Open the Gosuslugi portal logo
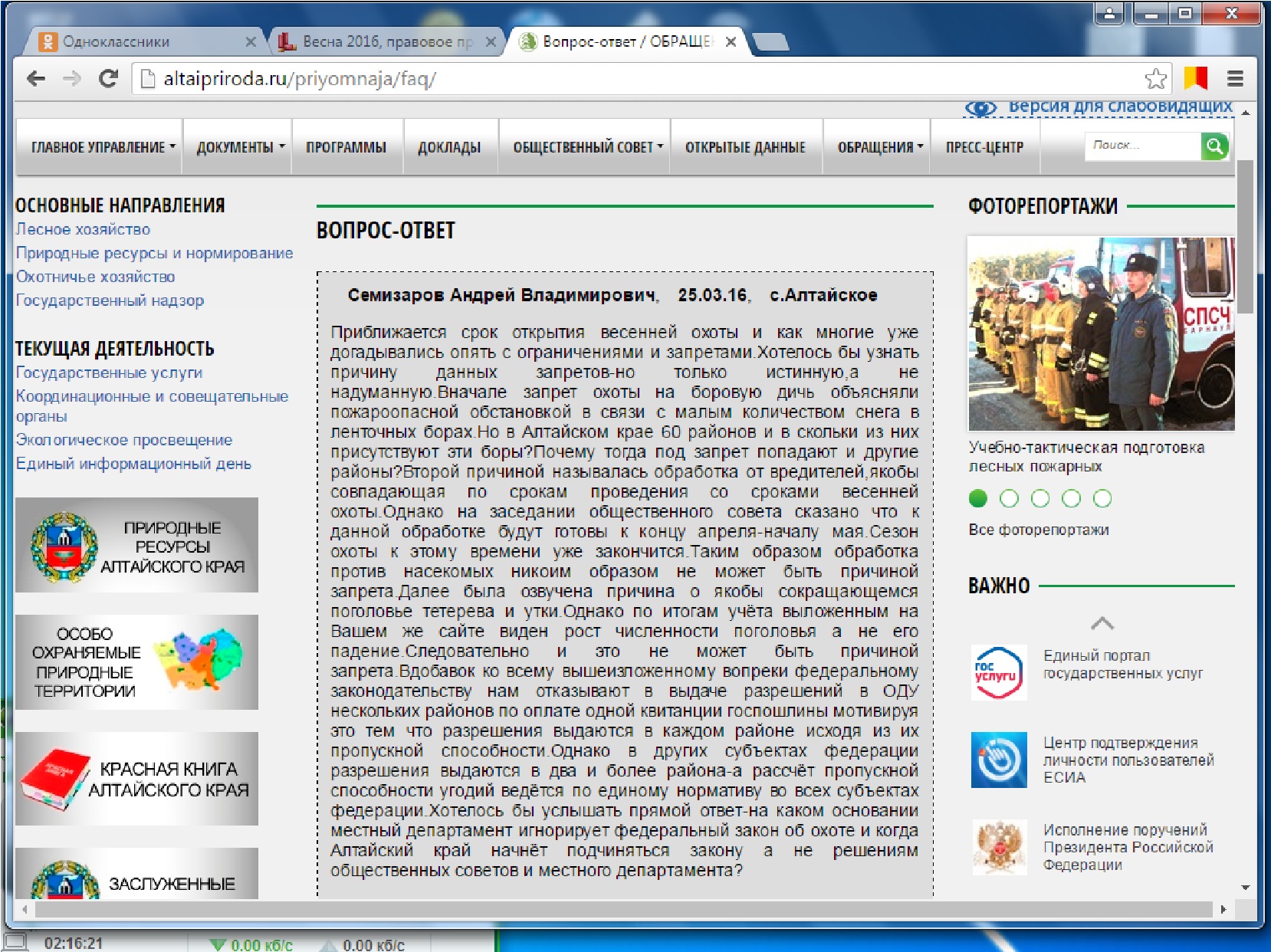Image resolution: width=1271 pixels, height=952 pixels. pos(998,673)
